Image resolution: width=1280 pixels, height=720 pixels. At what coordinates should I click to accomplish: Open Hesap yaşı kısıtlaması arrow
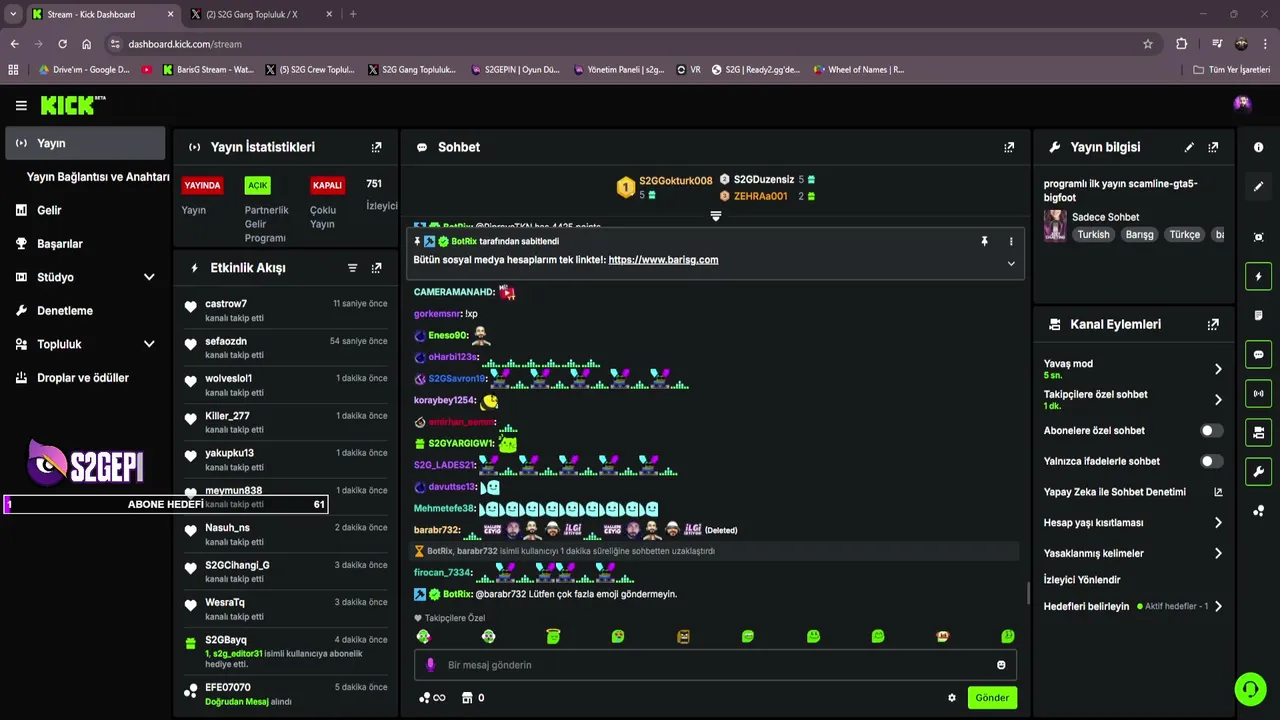click(x=1218, y=523)
